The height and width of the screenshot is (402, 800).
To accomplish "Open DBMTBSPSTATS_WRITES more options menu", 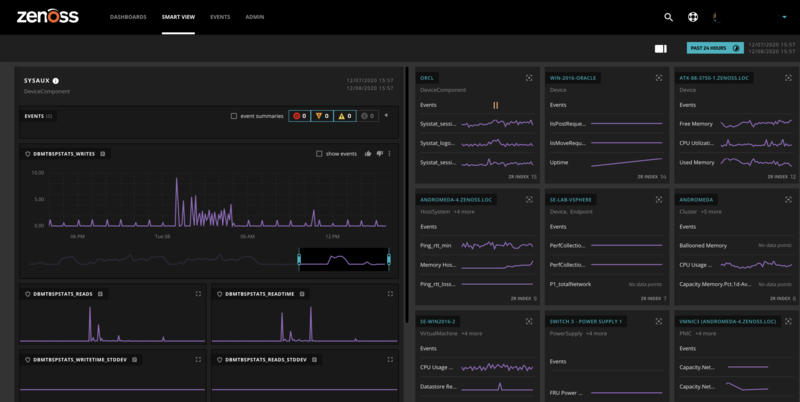I will click(389, 154).
